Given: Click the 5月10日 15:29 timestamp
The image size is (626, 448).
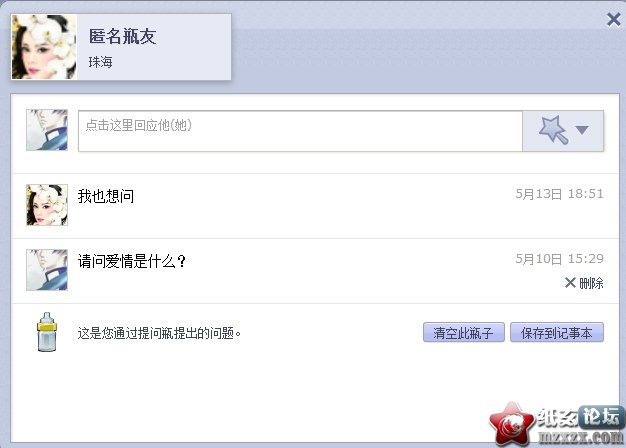Looking at the screenshot, I should (x=559, y=259).
